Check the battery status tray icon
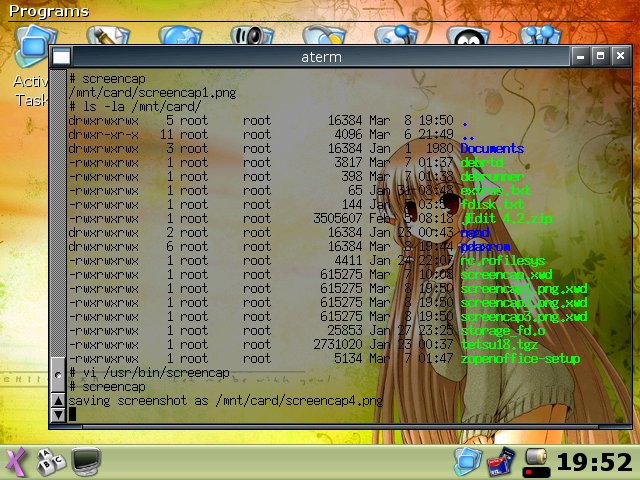This screenshot has height=480, width=640. pyautogui.click(x=535, y=462)
